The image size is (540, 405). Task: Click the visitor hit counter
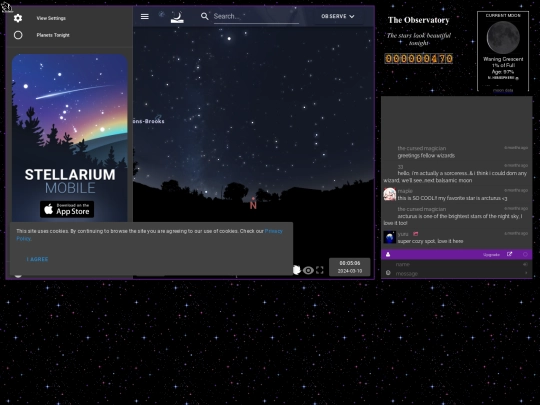418,59
